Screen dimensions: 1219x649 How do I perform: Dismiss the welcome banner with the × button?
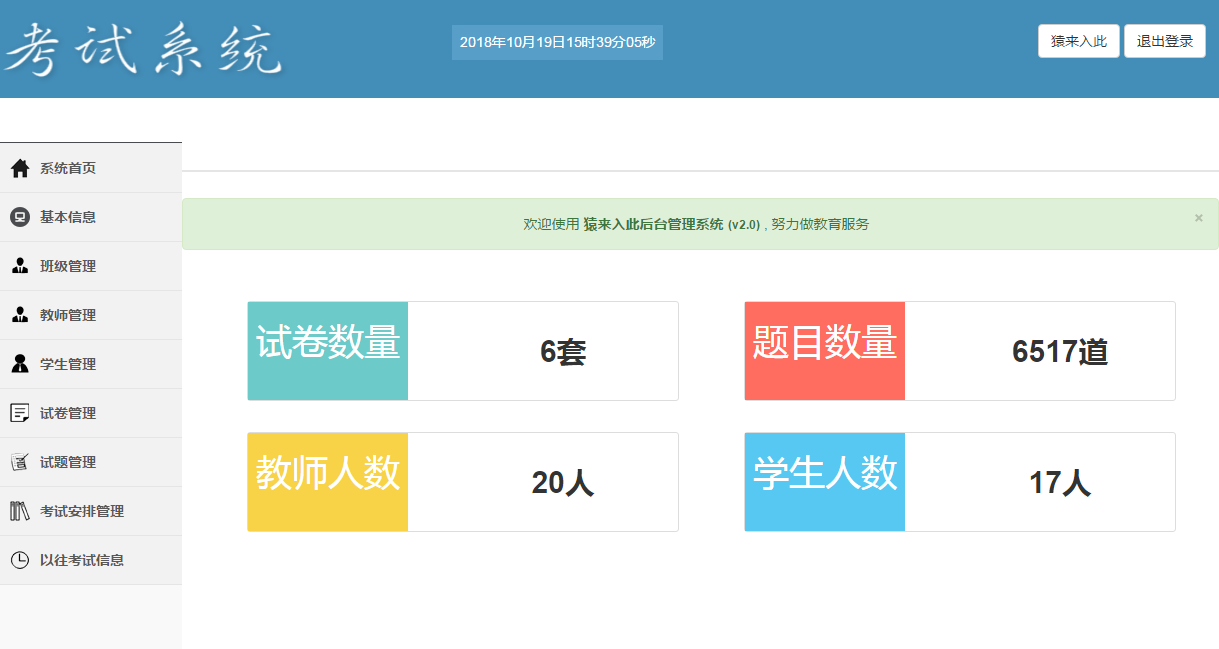coord(1197,218)
